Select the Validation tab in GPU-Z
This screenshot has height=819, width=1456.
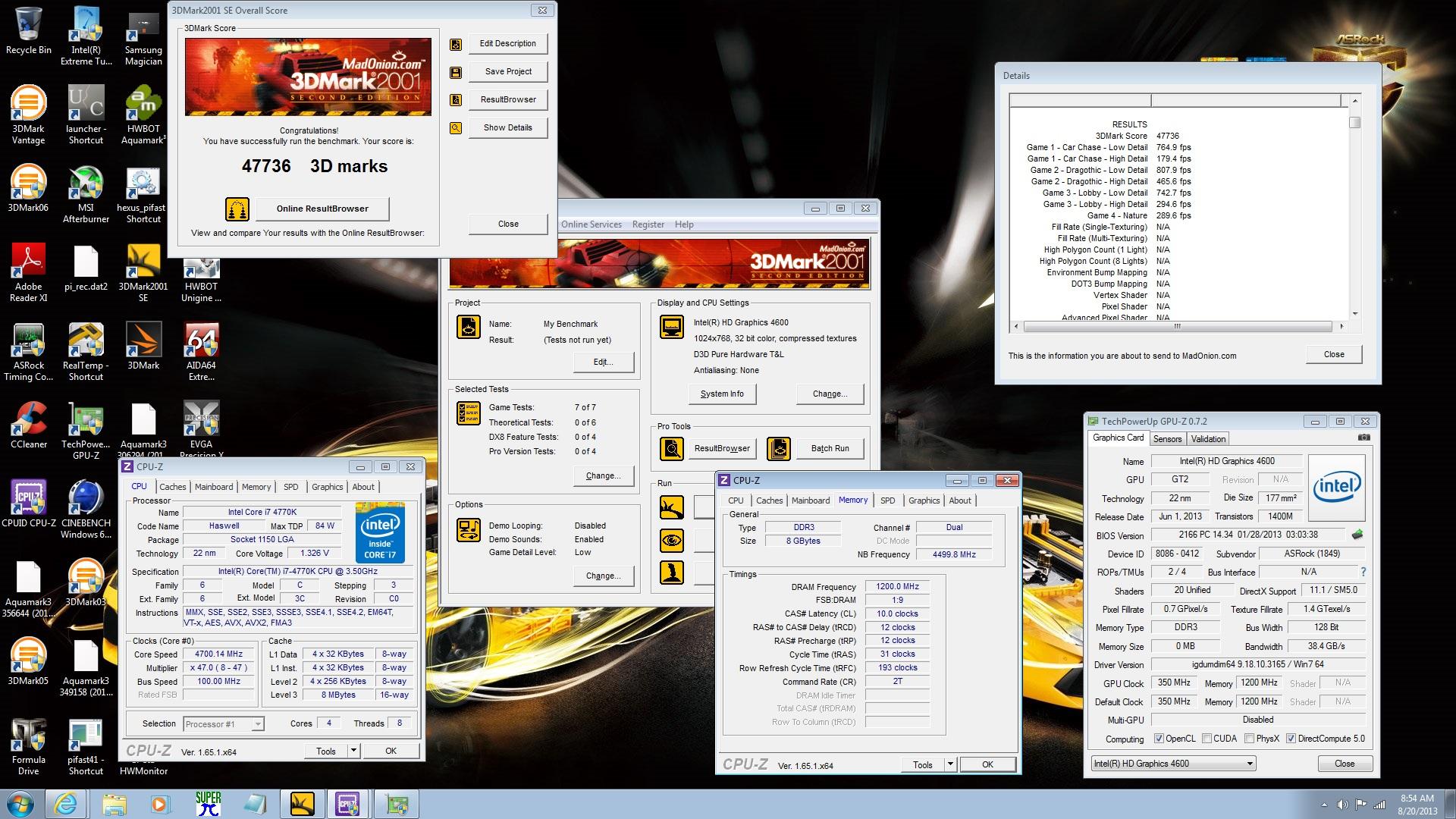pyautogui.click(x=1208, y=439)
